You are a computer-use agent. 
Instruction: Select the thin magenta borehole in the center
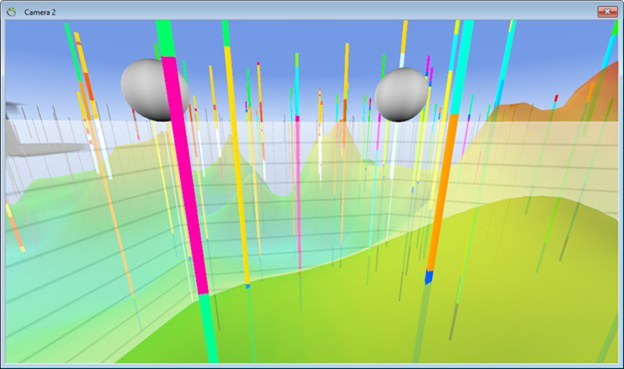pyautogui.click(x=298, y=191)
